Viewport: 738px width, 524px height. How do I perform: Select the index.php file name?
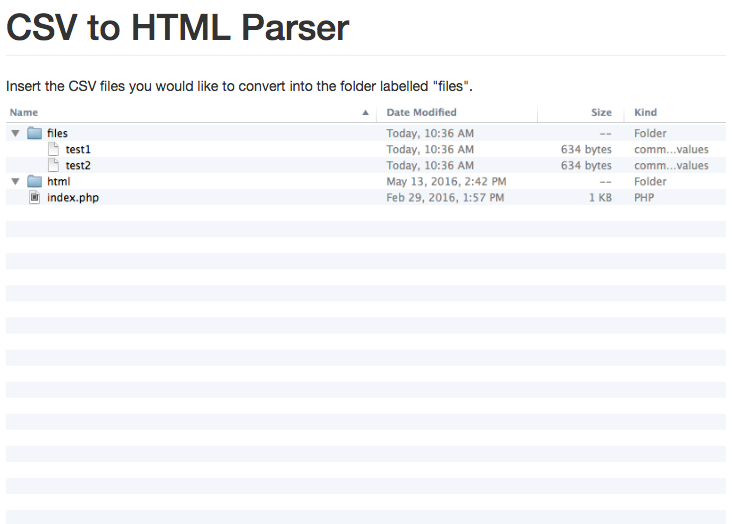coord(73,197)
